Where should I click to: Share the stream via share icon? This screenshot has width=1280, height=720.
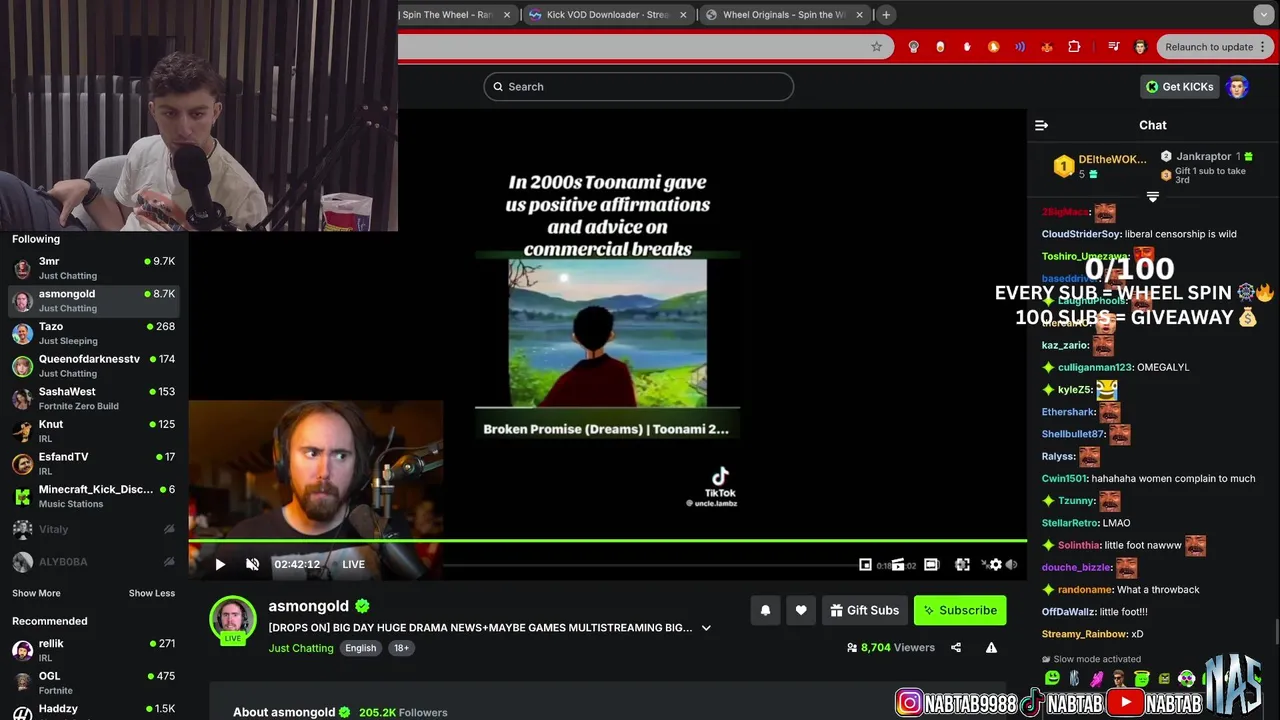coord(956,648)
